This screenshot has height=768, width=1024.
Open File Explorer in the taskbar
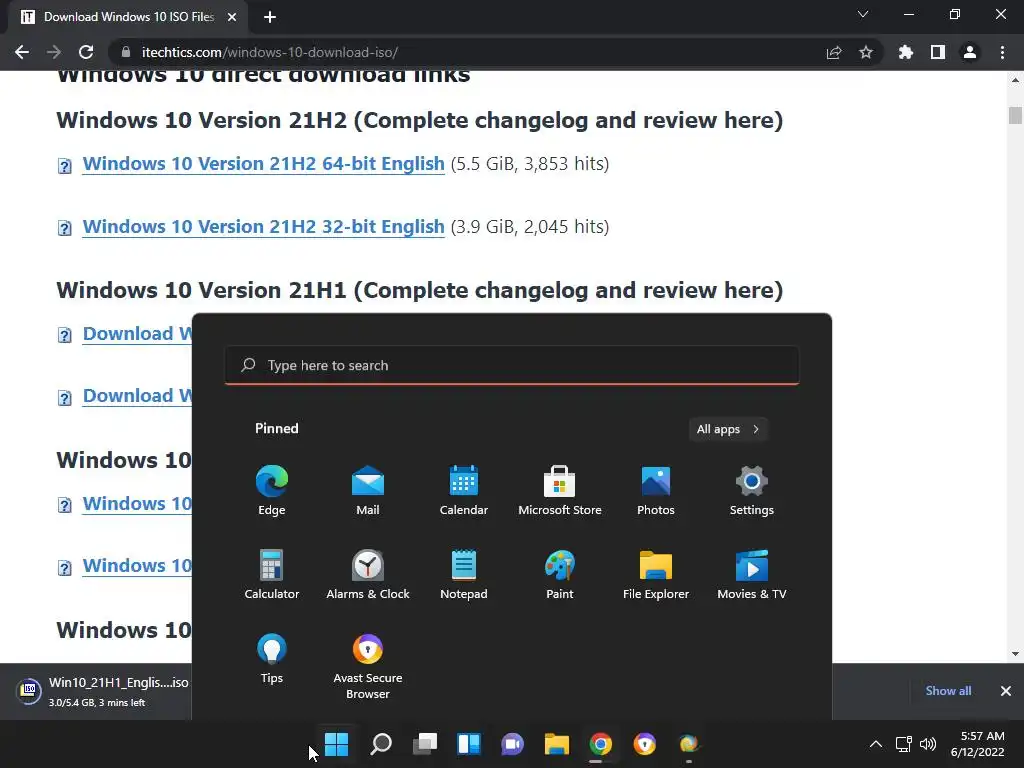pos(556,744)
